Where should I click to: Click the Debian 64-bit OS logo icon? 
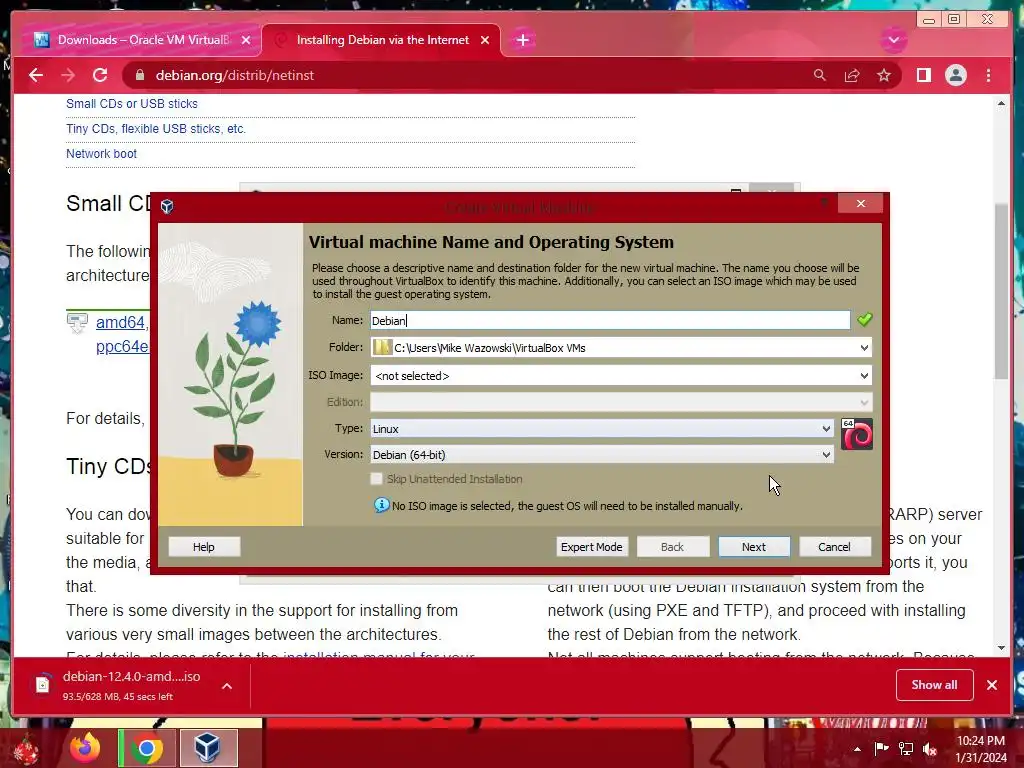(857, 434)
